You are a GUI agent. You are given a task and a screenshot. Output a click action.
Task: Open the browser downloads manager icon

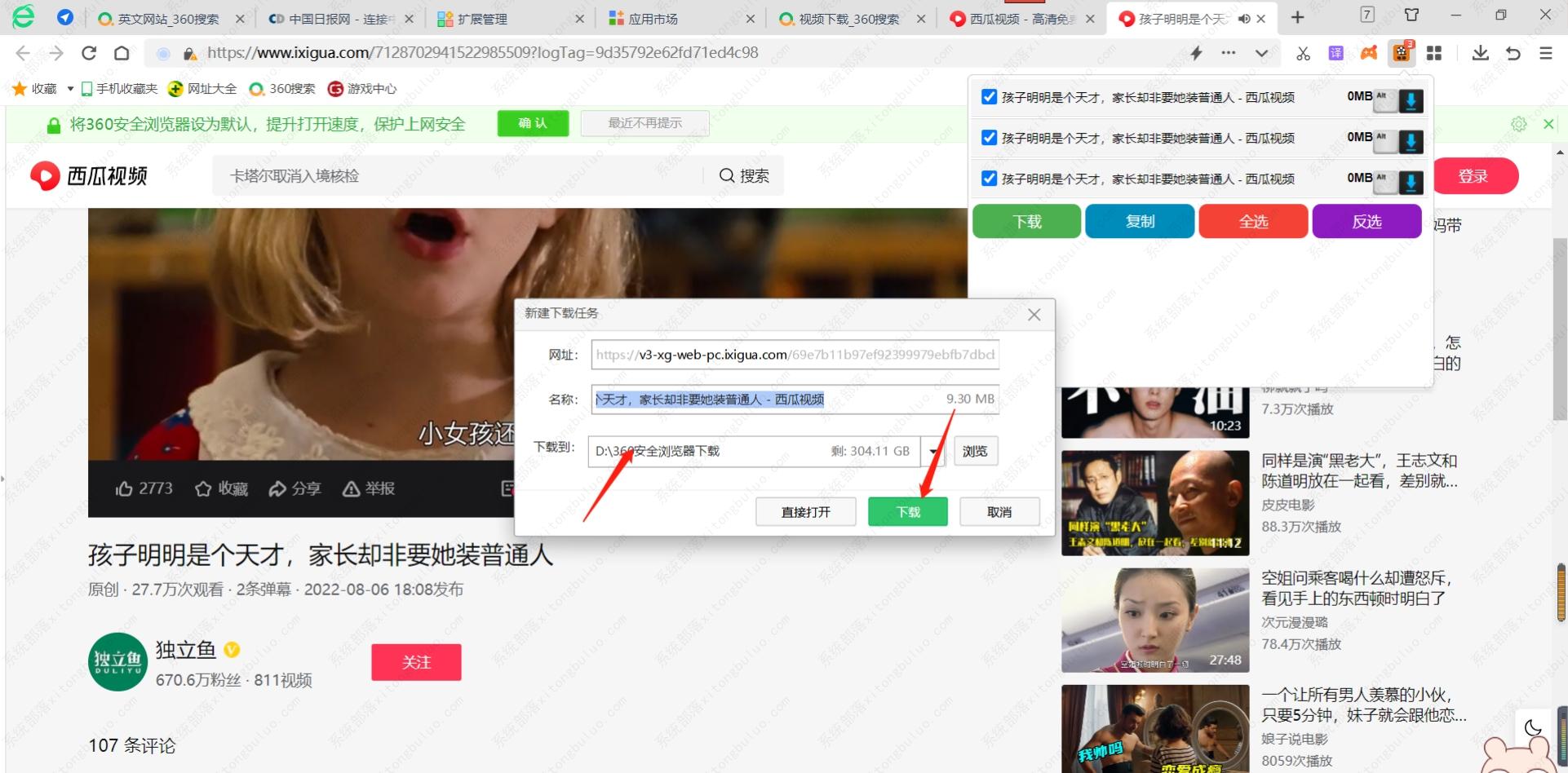pos(1480,54)
